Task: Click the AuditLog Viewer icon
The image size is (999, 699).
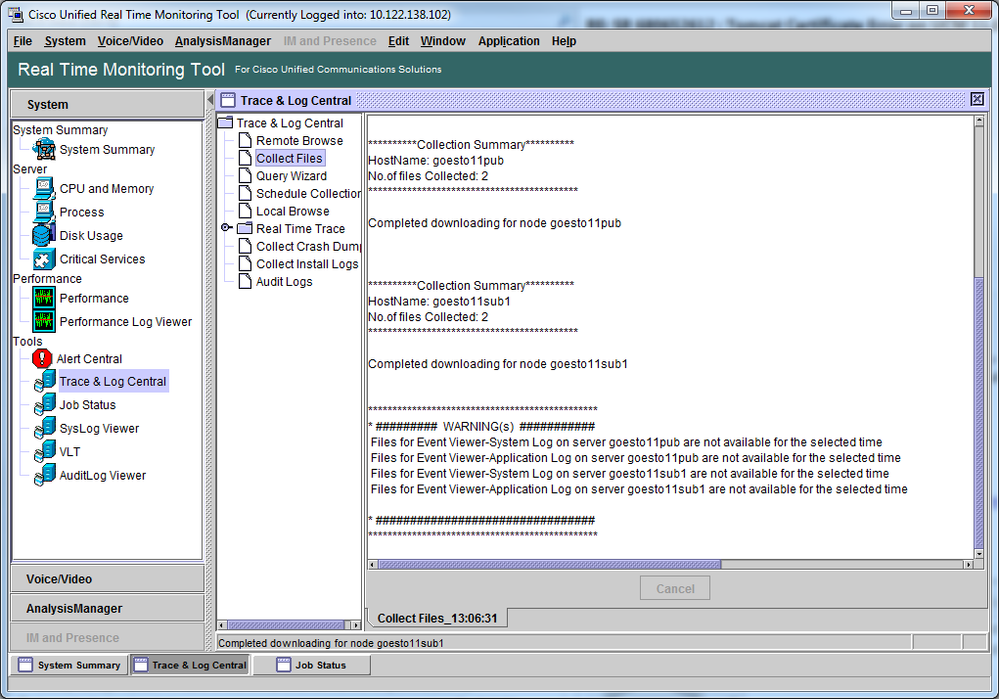Action: click(x=45, y=475)
